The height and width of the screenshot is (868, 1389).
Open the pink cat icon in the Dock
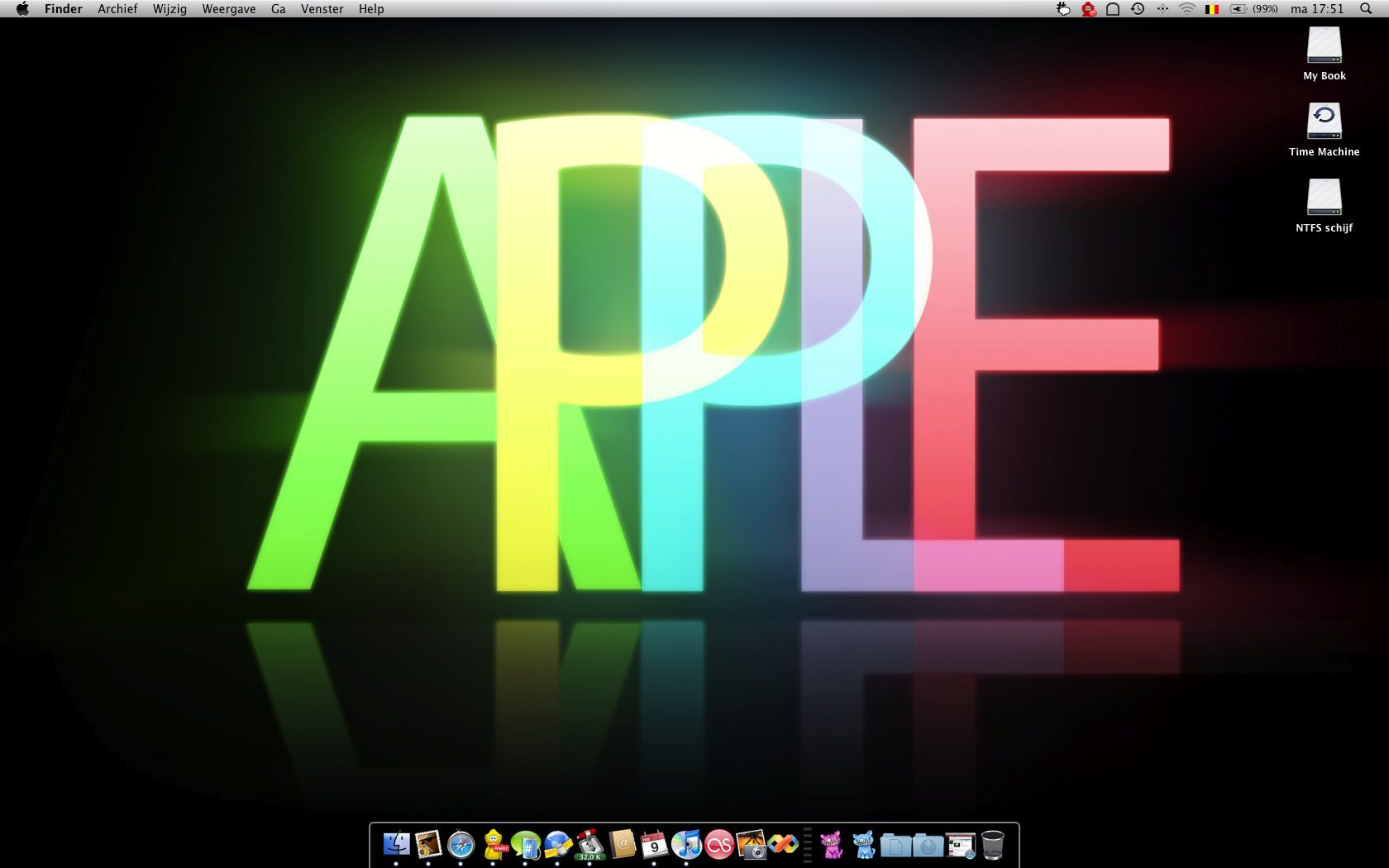(832, 845)
